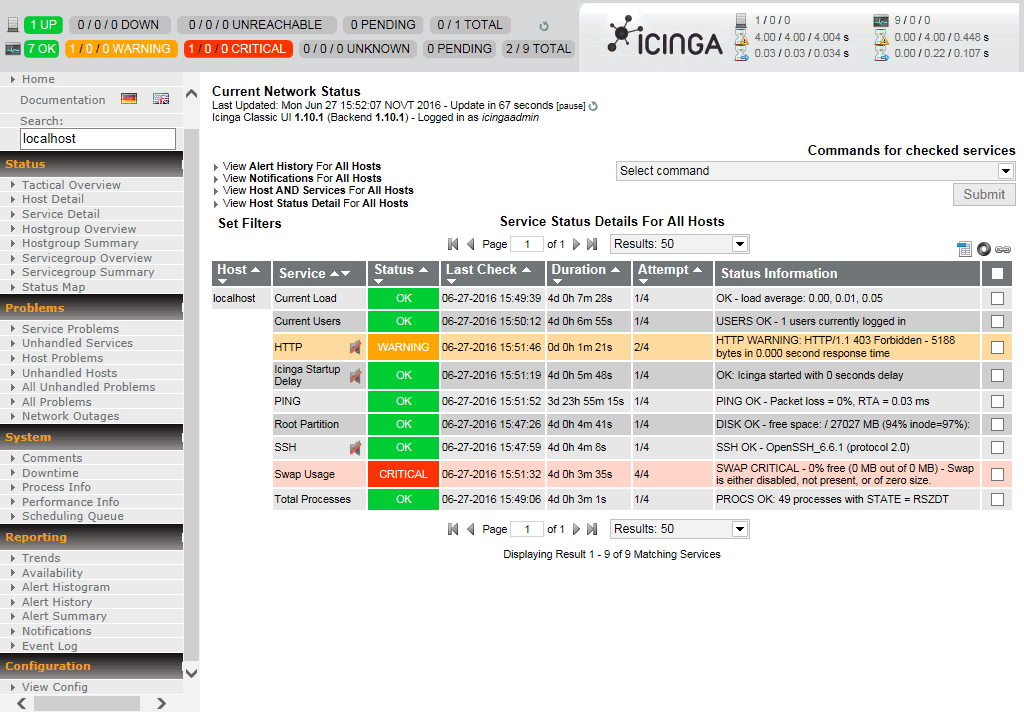1024x712 pixels.
Task: Open the German documentation flag icon
Action: tap(128, 99)
